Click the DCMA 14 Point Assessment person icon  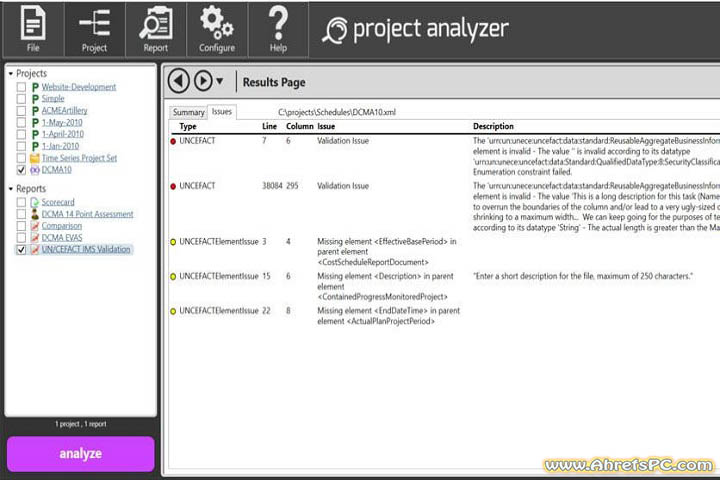[x=35, y=214]
